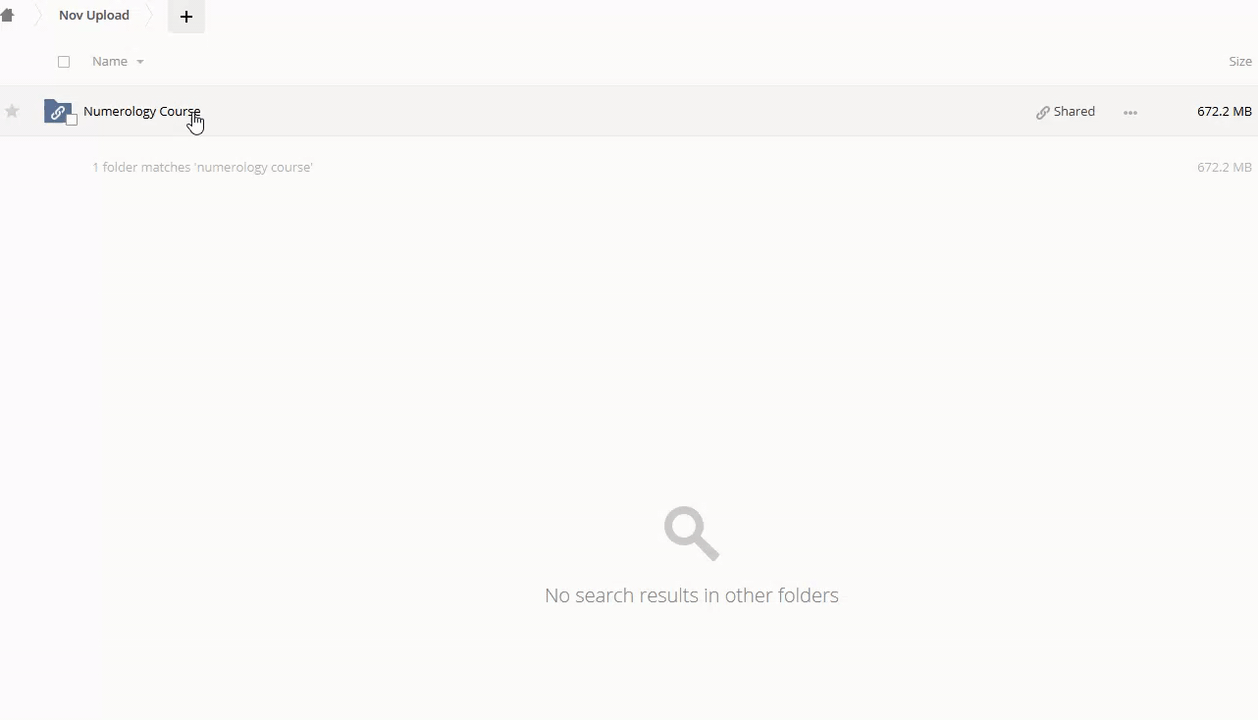The width and height of the screenshot is (1258, 720).
Task: Click 'No search results in other folders' text
Action: click(x=692, y=595)
